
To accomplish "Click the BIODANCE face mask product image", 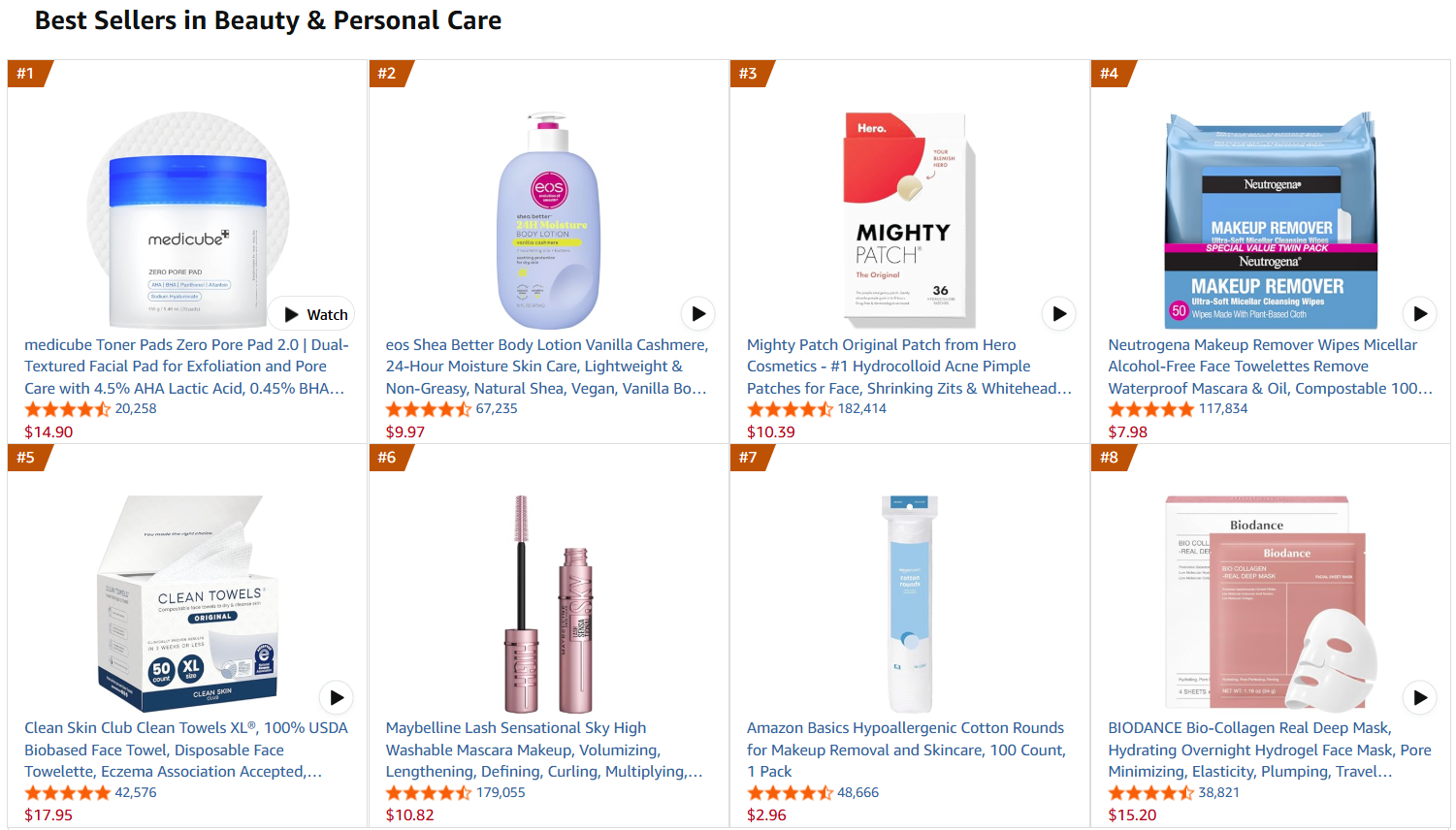I will tap(1271, 604).
